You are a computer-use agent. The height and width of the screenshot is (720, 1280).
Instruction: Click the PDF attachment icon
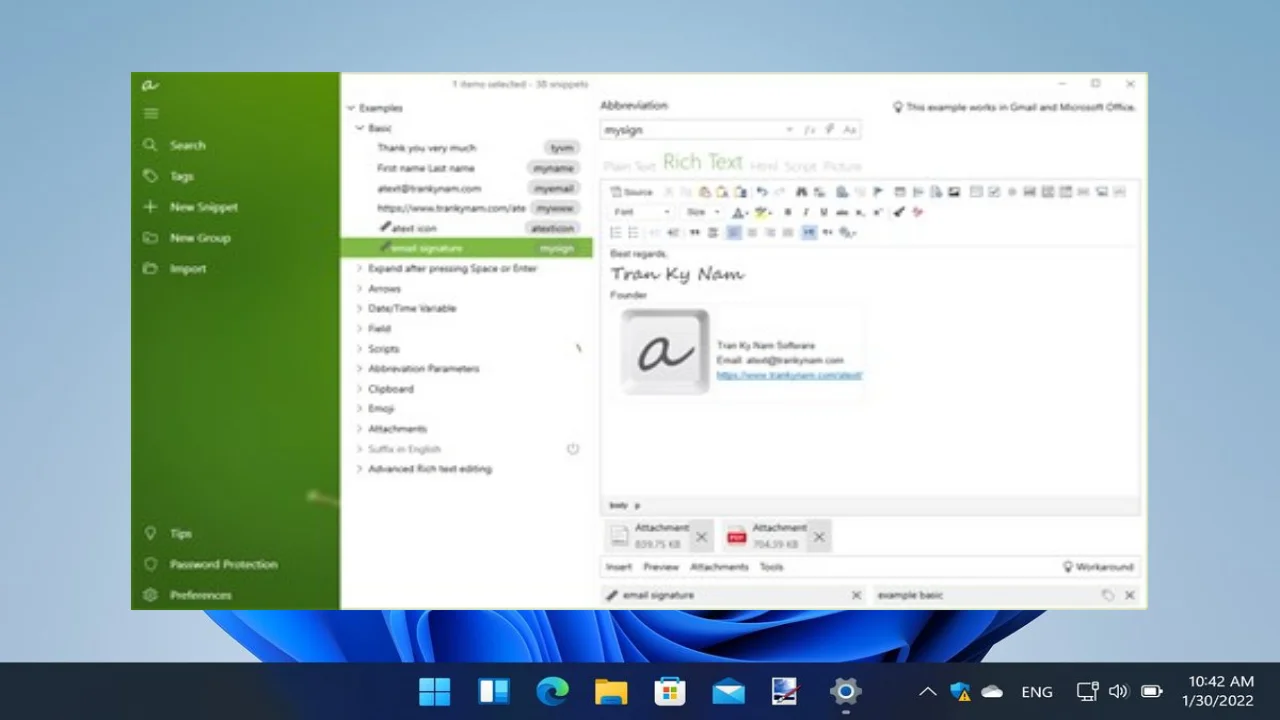pyautogui.click(x=737, y=537)
